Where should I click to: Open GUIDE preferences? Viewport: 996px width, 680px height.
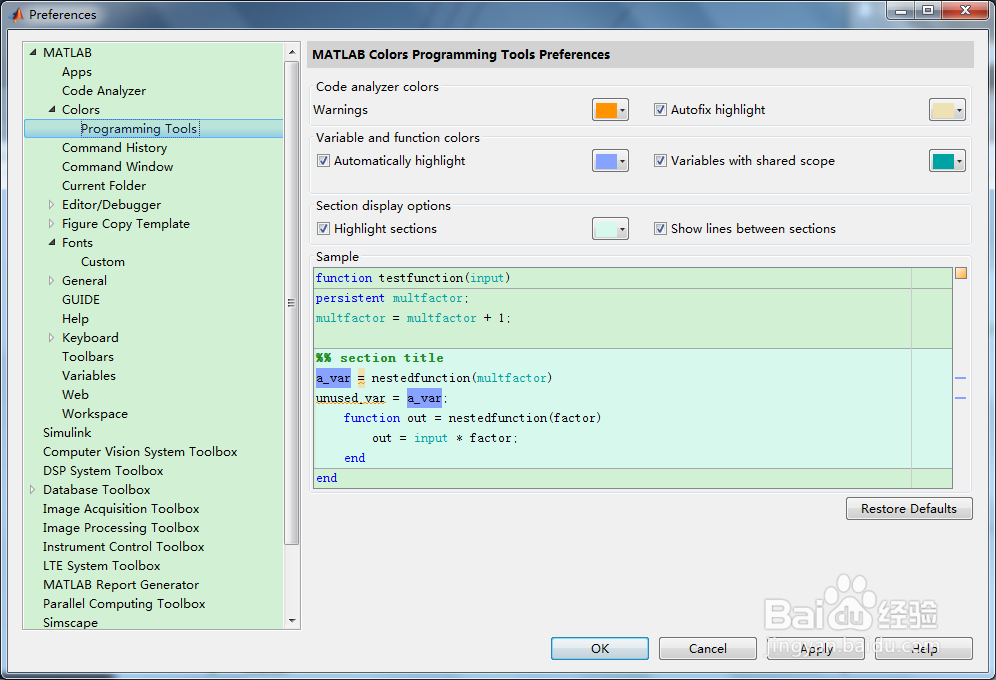click(x=81, y=300)
